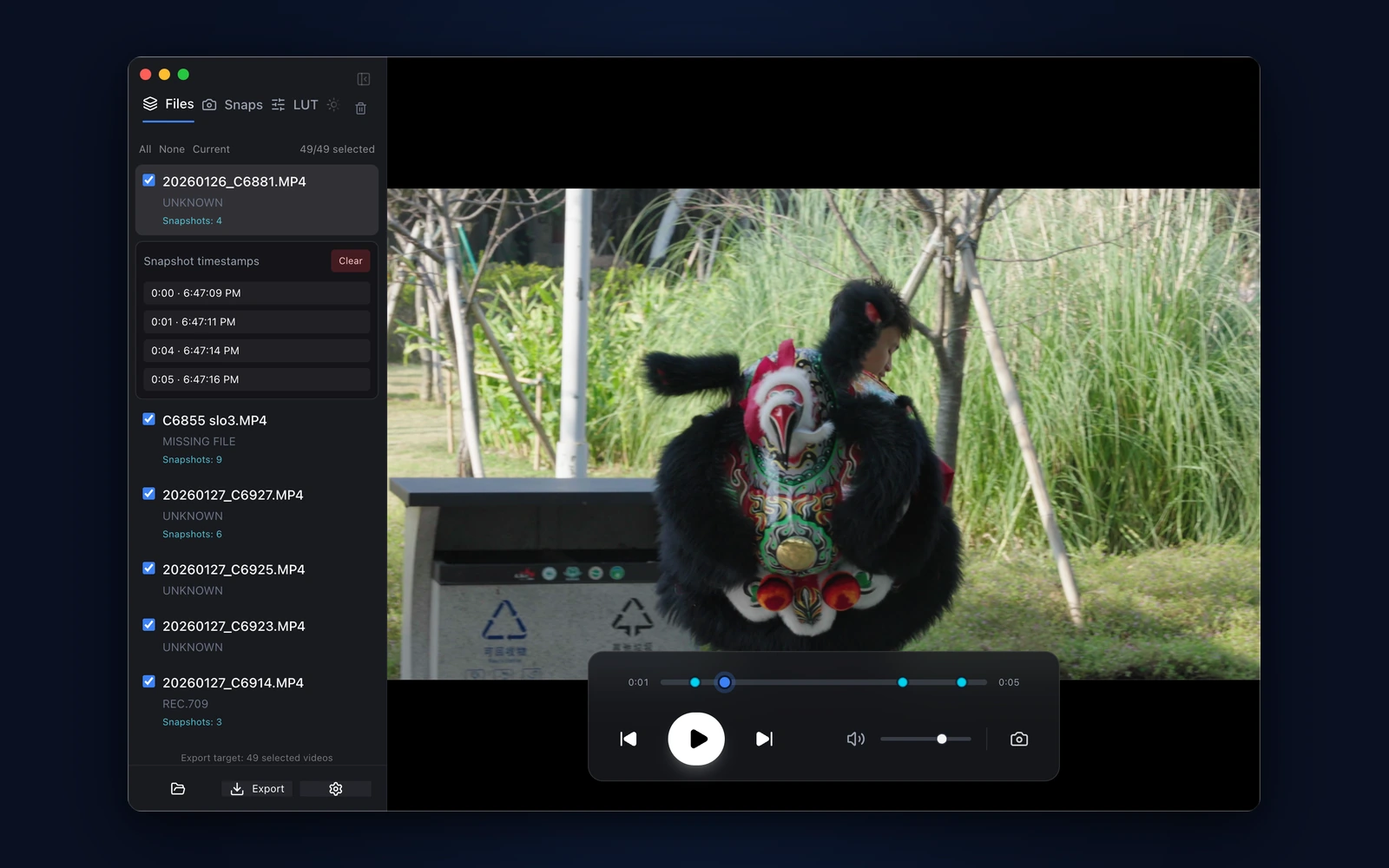Uncheck C6855 slo3.MP4 checkbox

click(149, 419)
